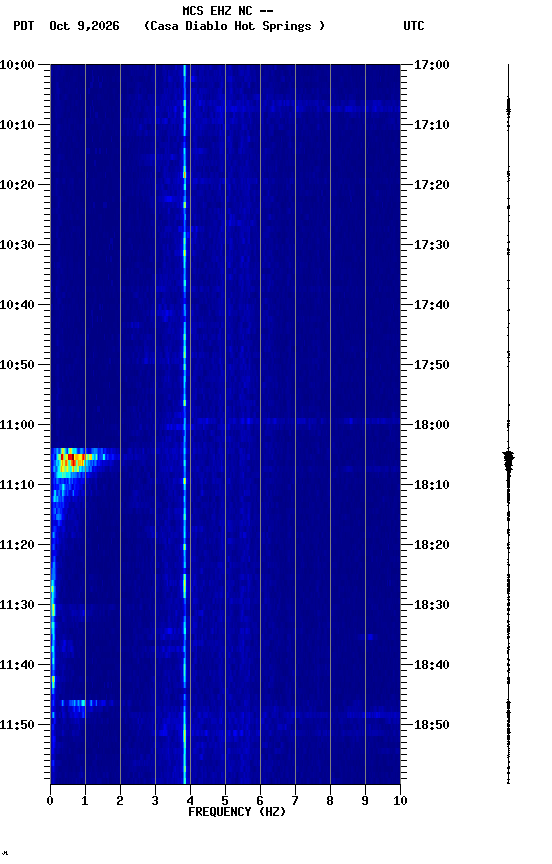The height and width of the screenshot is (864, 552).
Task: Click the "17:50" UTC time label
Action: click(x=431, y=365)
